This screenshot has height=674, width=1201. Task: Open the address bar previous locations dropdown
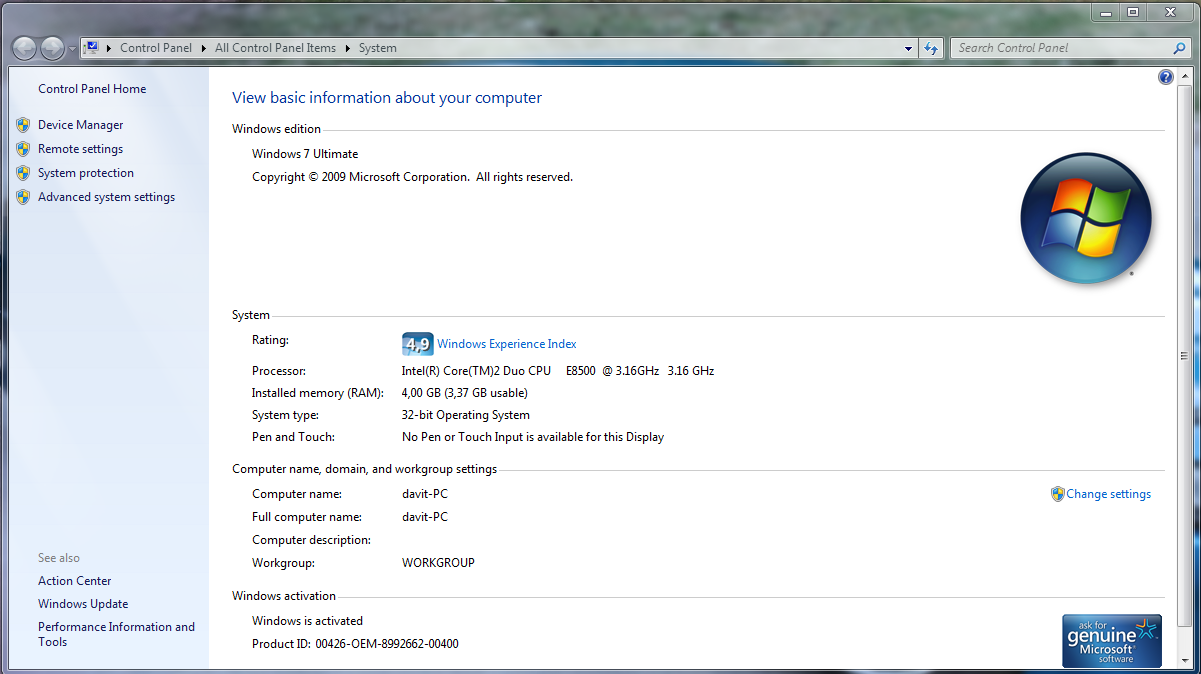(908, 48)
